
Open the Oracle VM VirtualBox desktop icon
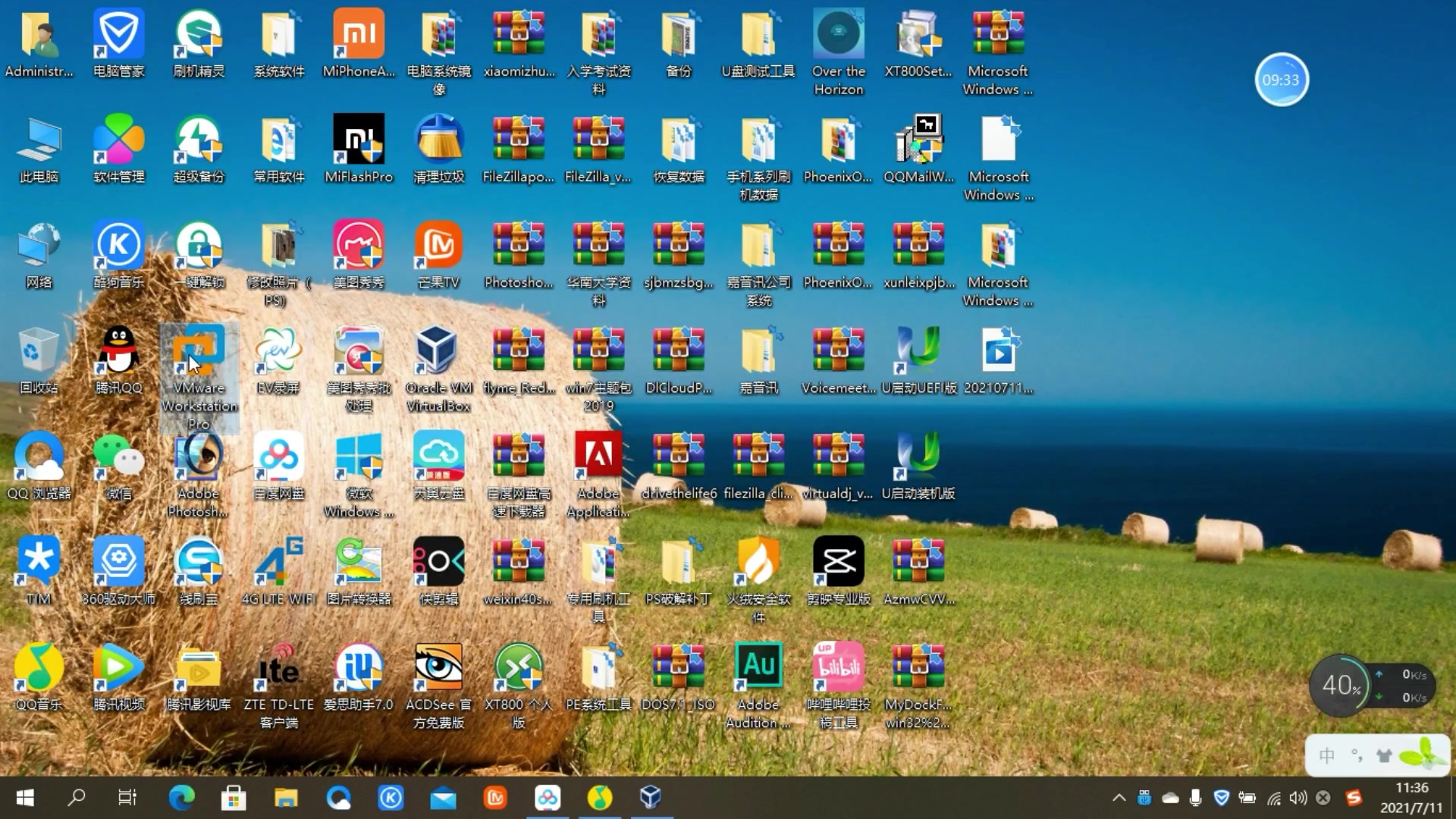click(x=439, y=369)
